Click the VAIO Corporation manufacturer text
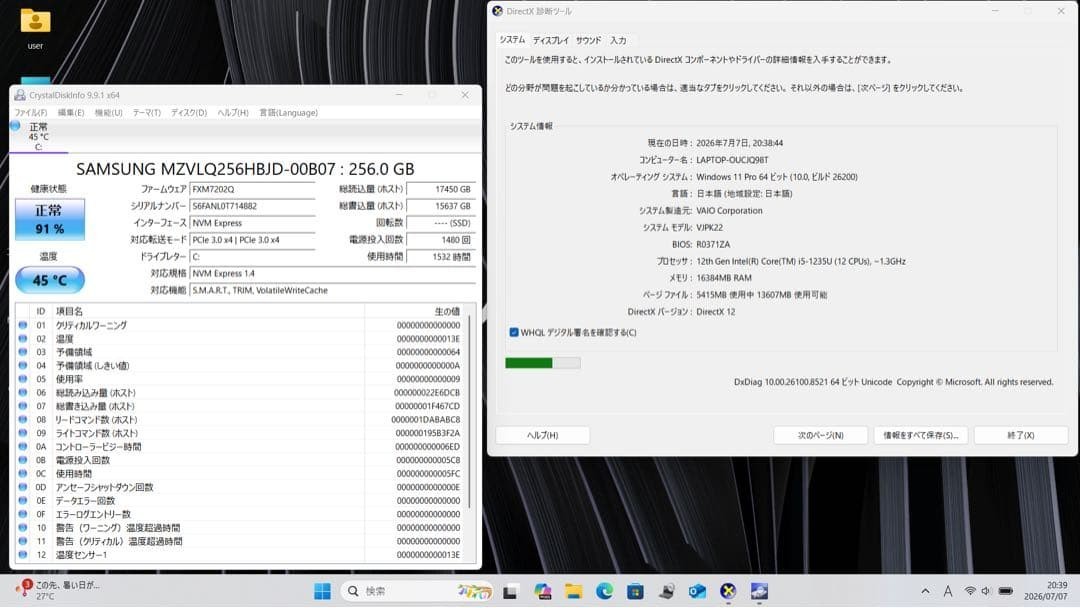Viewport: 1080px width, 608px height. [729, 211]
